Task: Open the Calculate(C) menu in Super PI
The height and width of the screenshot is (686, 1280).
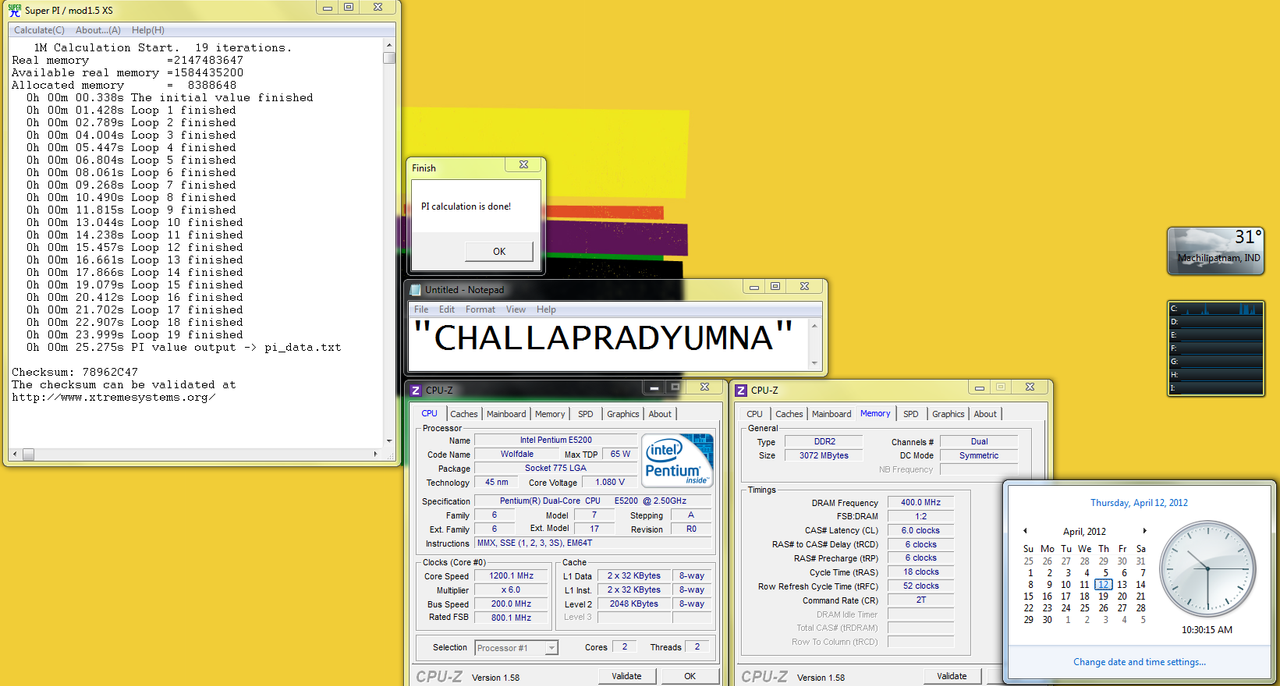Action: tap(39, 30)
